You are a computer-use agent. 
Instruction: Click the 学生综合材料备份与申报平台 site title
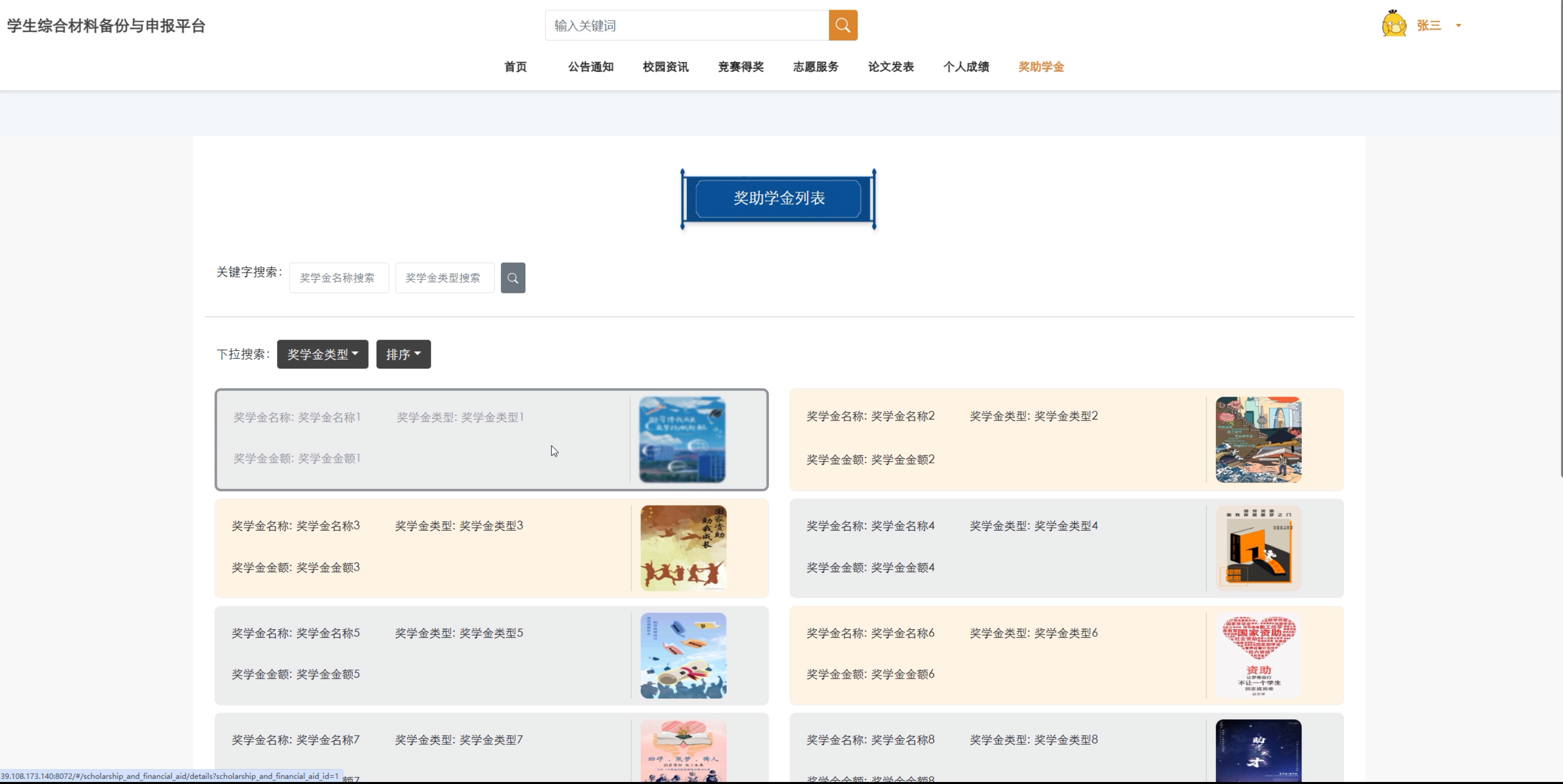point(106,25)
